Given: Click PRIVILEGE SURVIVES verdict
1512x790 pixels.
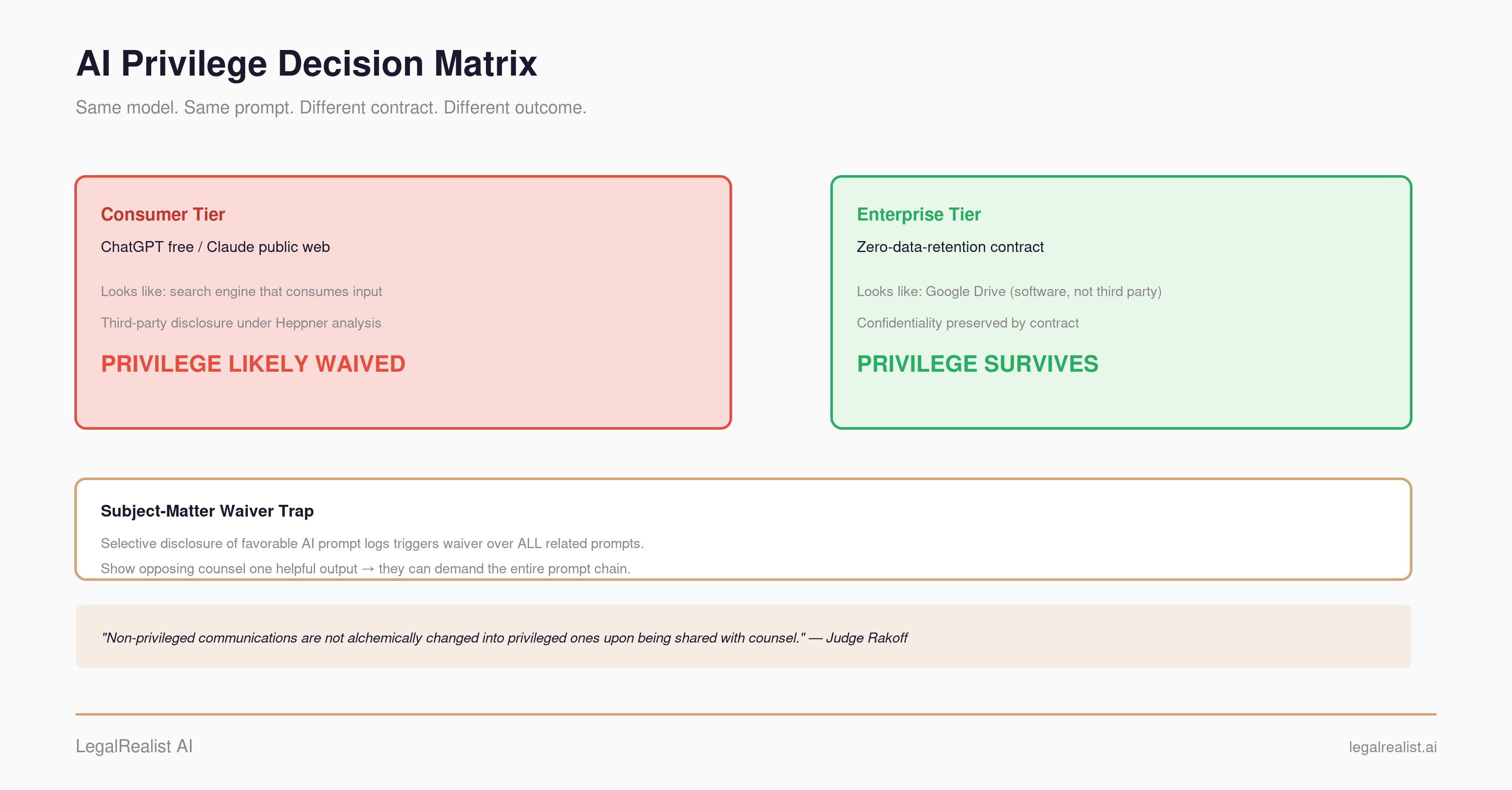Looking at the screenshot, I should pyautogui.click(x=977, y=364).
